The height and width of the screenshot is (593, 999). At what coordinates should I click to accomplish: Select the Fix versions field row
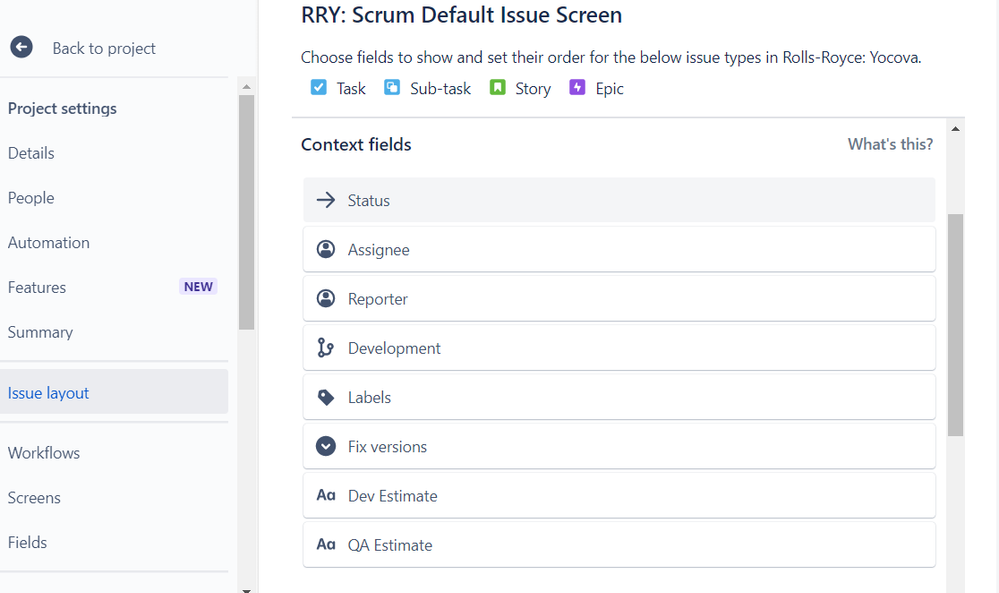click(x=619, y=446)
